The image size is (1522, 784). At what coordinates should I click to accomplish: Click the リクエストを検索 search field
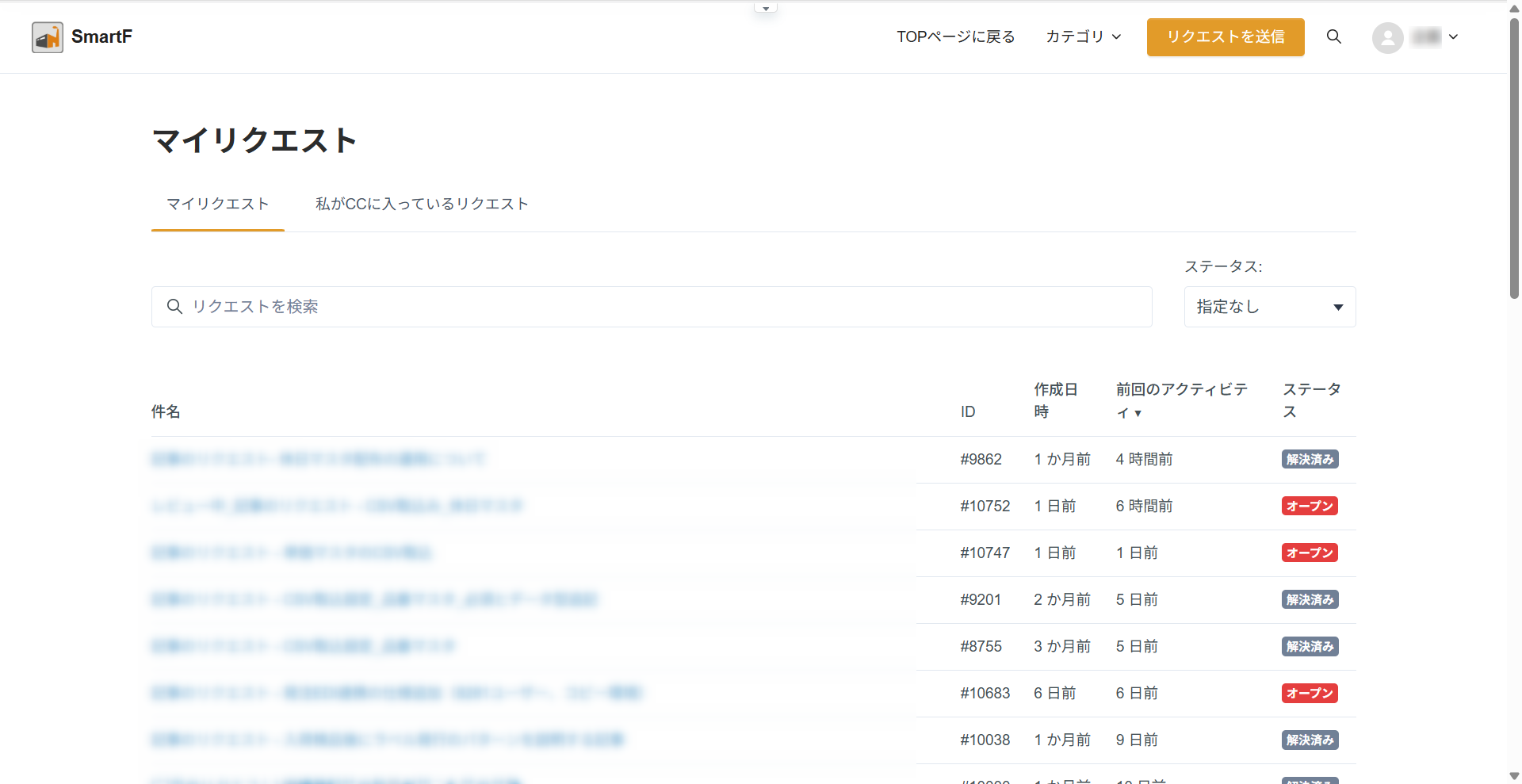coord(652,307)
